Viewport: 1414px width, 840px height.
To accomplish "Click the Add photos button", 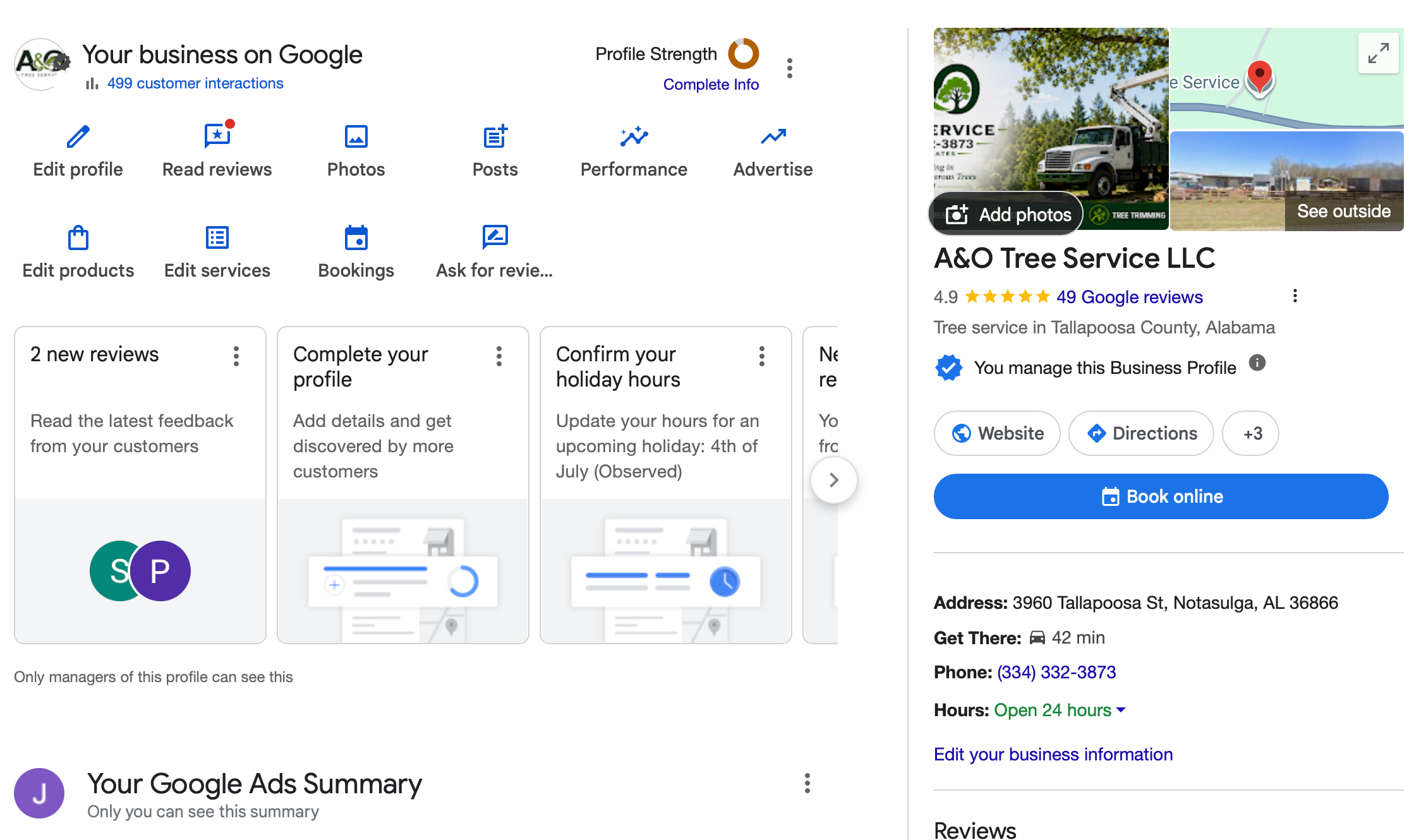I will pyautogui.click(x=1007, y=214).
